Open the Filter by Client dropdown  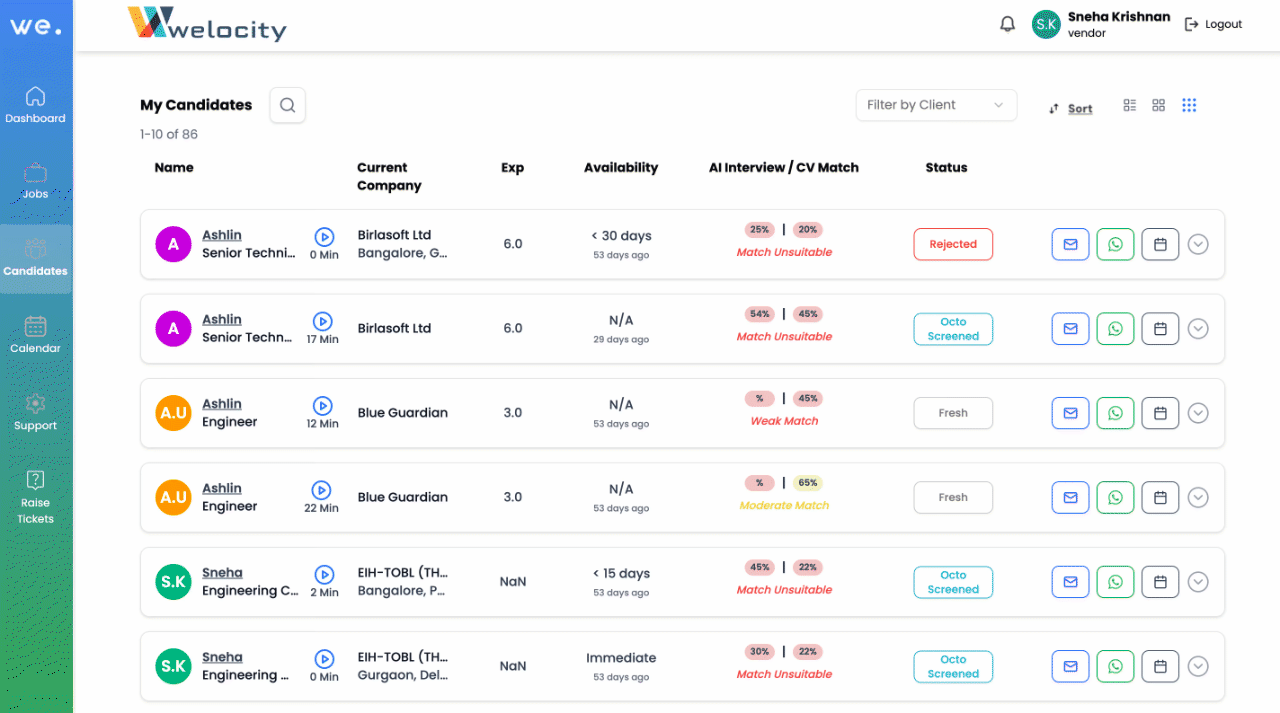click(935, 105)
